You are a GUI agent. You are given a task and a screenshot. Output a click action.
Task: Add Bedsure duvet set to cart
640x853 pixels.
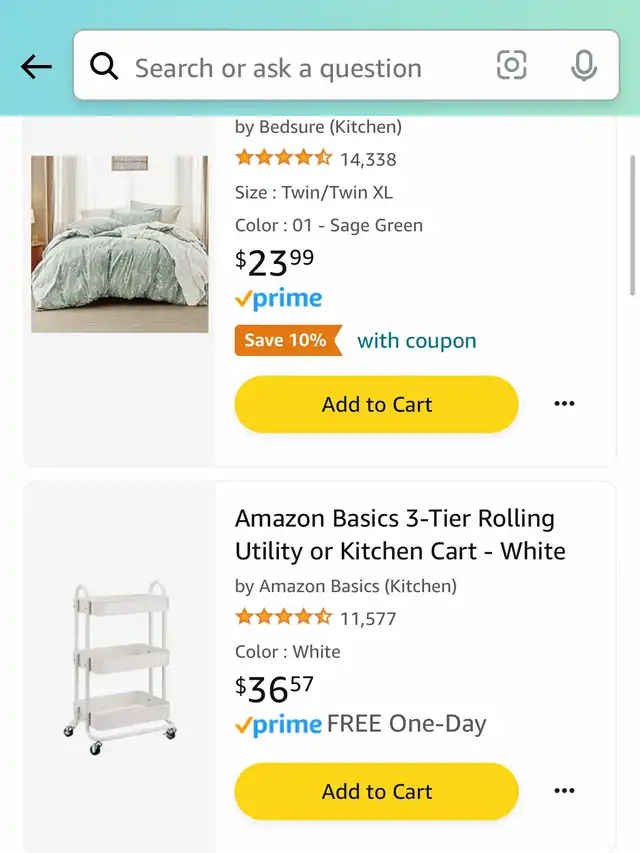click(376, 404)
